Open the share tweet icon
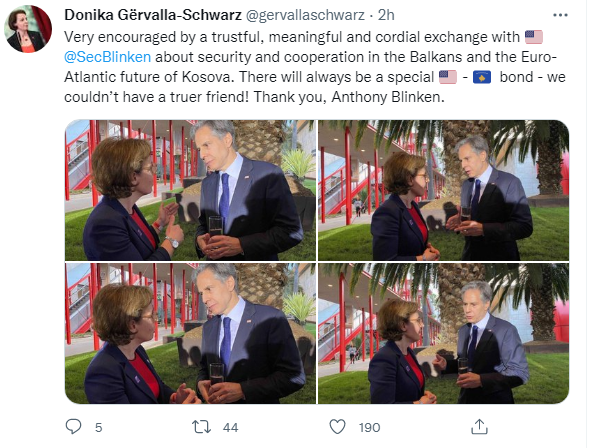 tap(470, 427)
